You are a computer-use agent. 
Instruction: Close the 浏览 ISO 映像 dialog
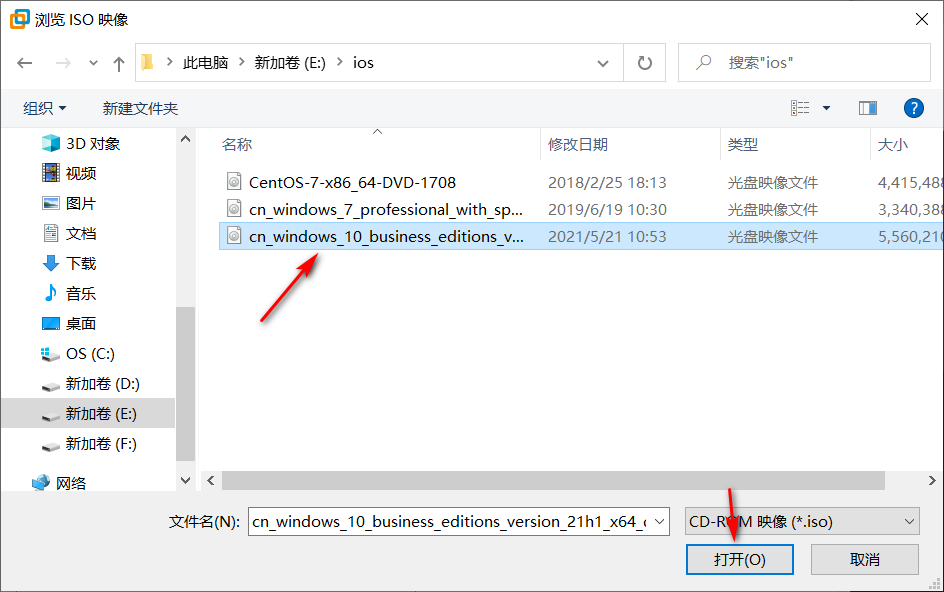point(921,19)
